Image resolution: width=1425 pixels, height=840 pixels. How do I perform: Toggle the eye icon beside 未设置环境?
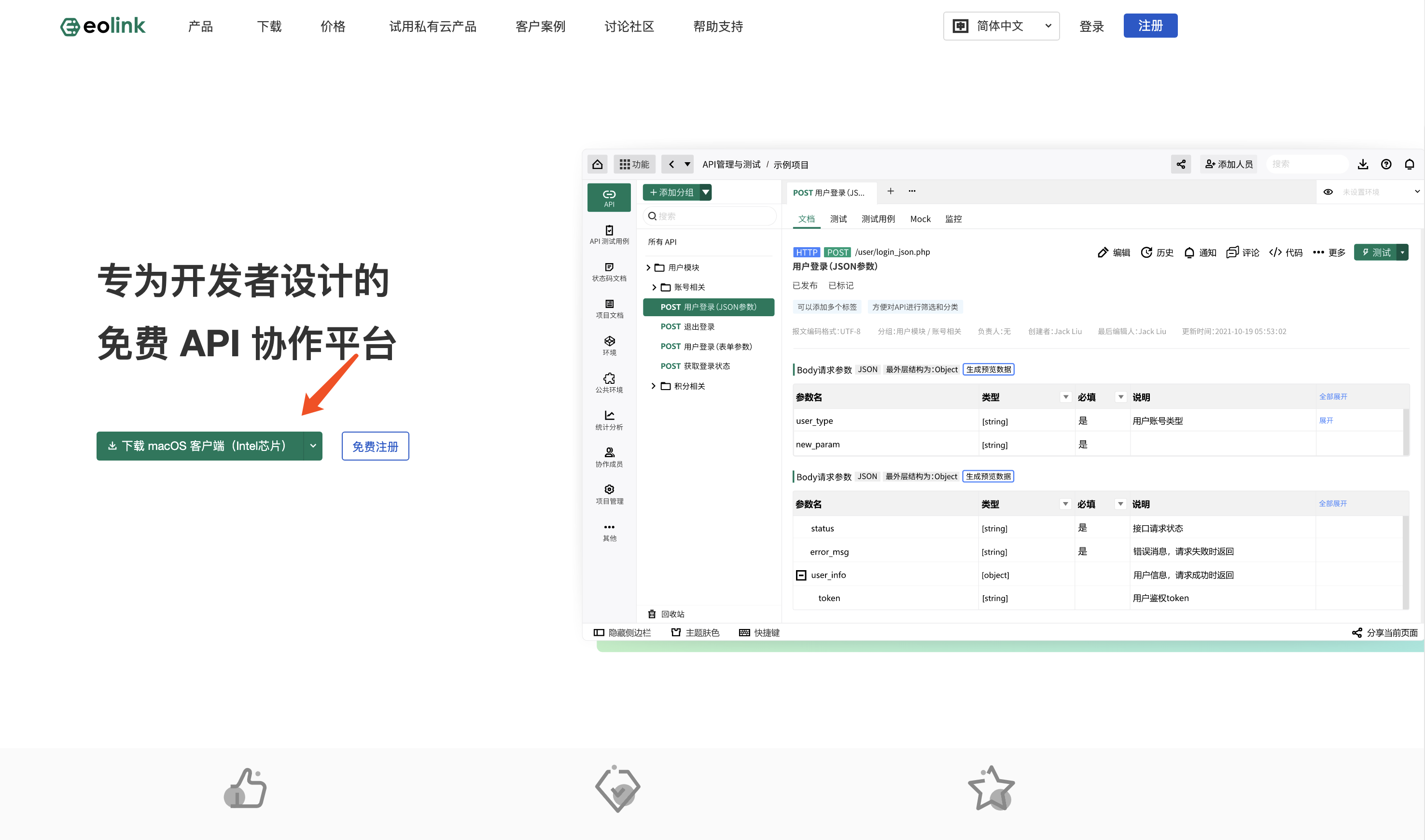tap(1327, 192)
